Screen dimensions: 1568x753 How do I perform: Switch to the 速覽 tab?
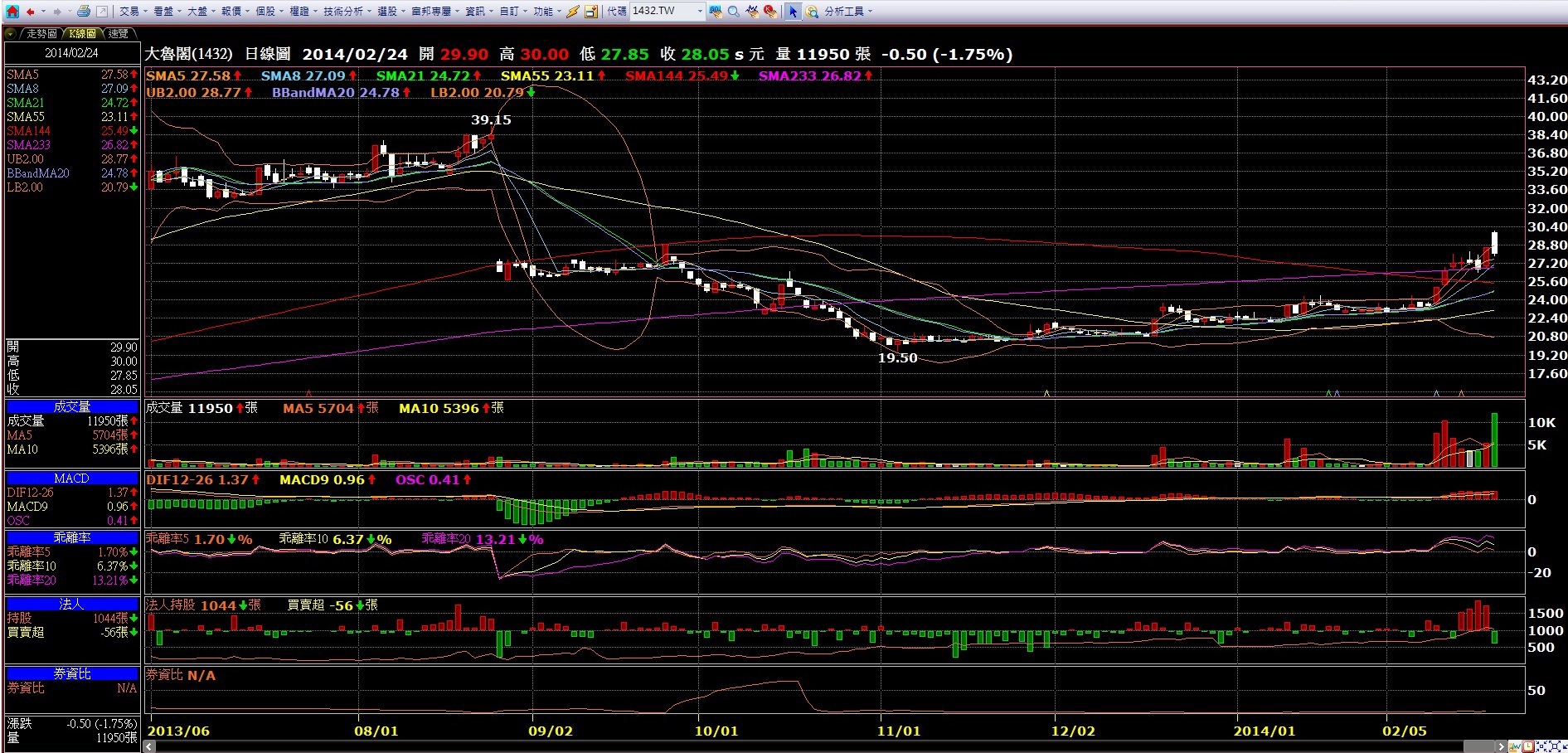click(119, 33)
